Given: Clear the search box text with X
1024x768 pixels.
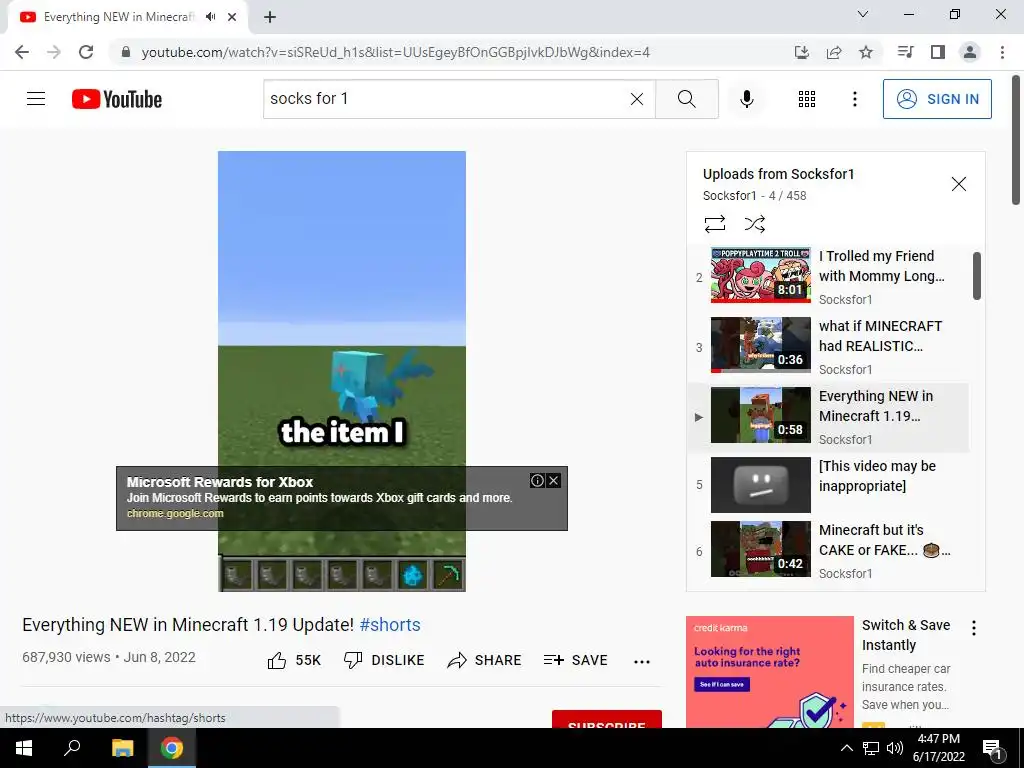Looking at the screenshot, I should pyautogui.click(x=637, y=99).
